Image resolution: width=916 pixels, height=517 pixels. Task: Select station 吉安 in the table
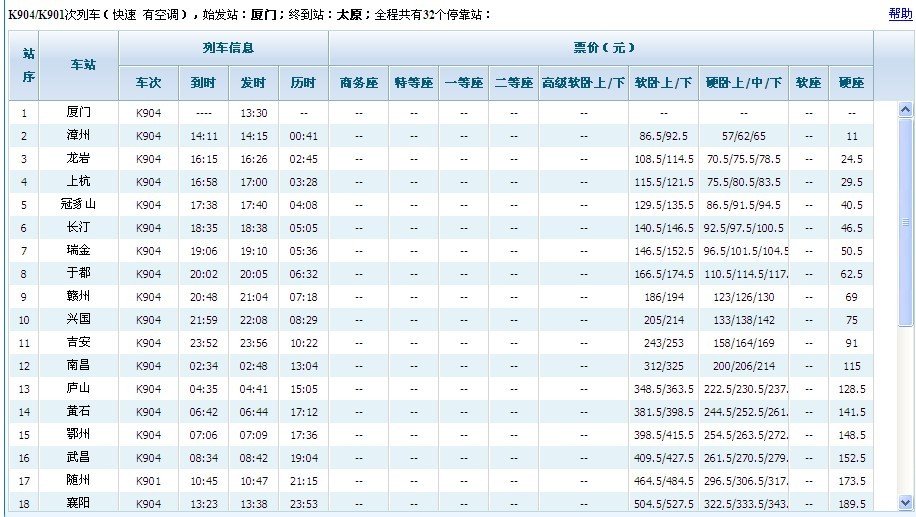click(78, 342)
